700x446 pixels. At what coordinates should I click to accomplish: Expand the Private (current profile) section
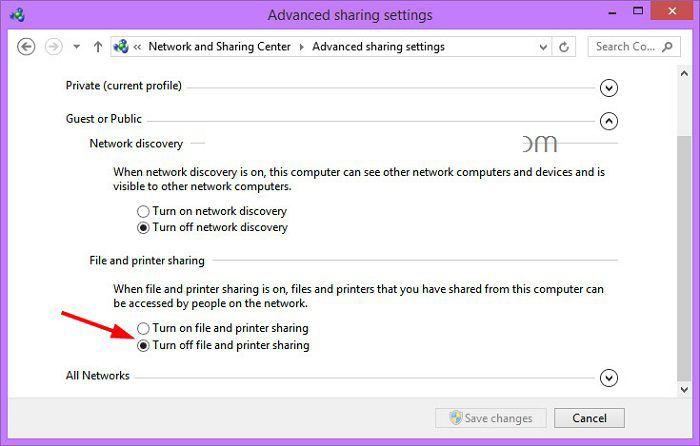(x=609, y=88)
